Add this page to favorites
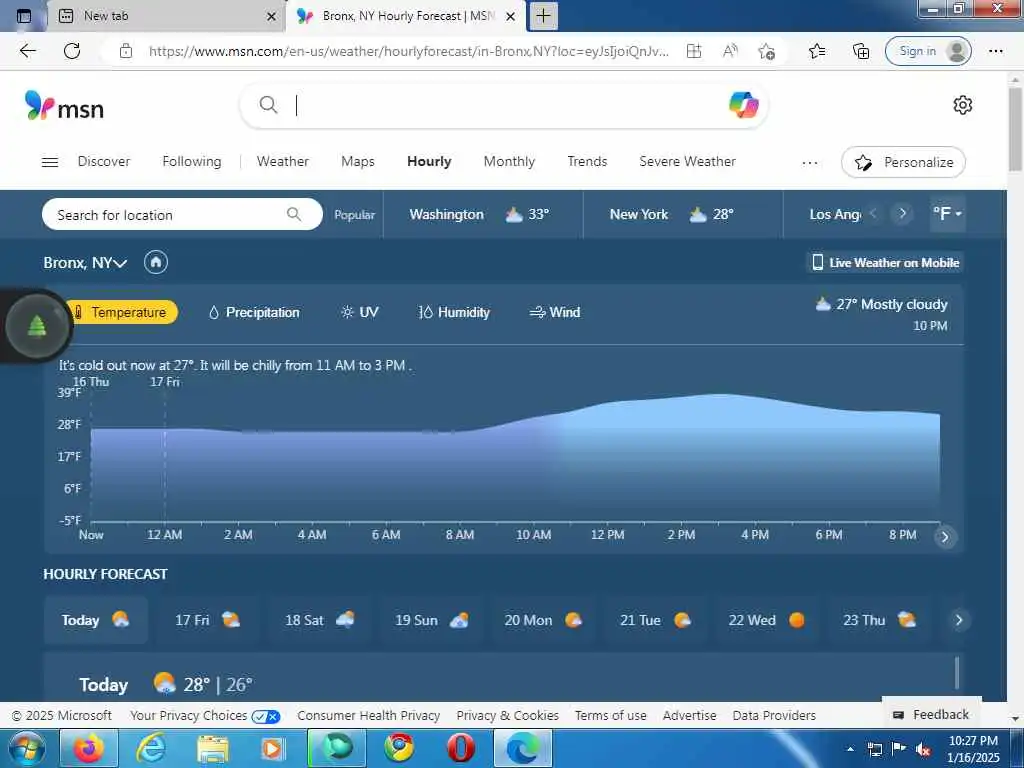Image resolution: width=1024 pixels, height=768 pixels. pos(767,51)
